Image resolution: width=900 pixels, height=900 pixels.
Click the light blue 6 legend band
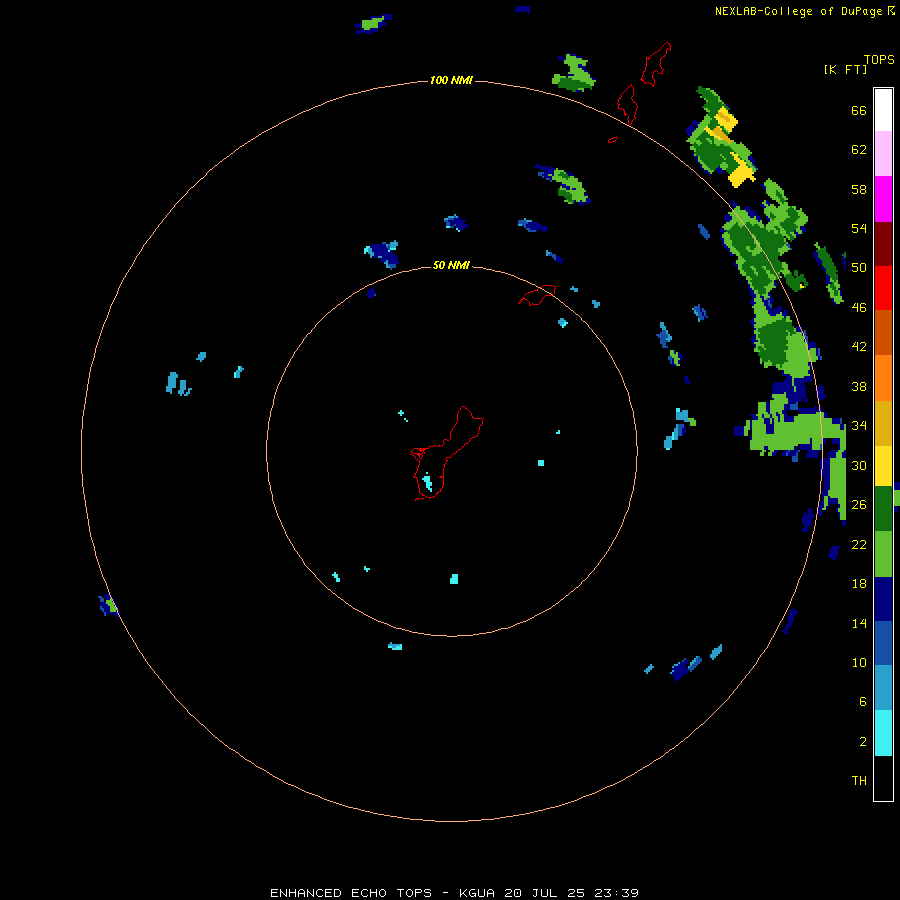[883, 687]
